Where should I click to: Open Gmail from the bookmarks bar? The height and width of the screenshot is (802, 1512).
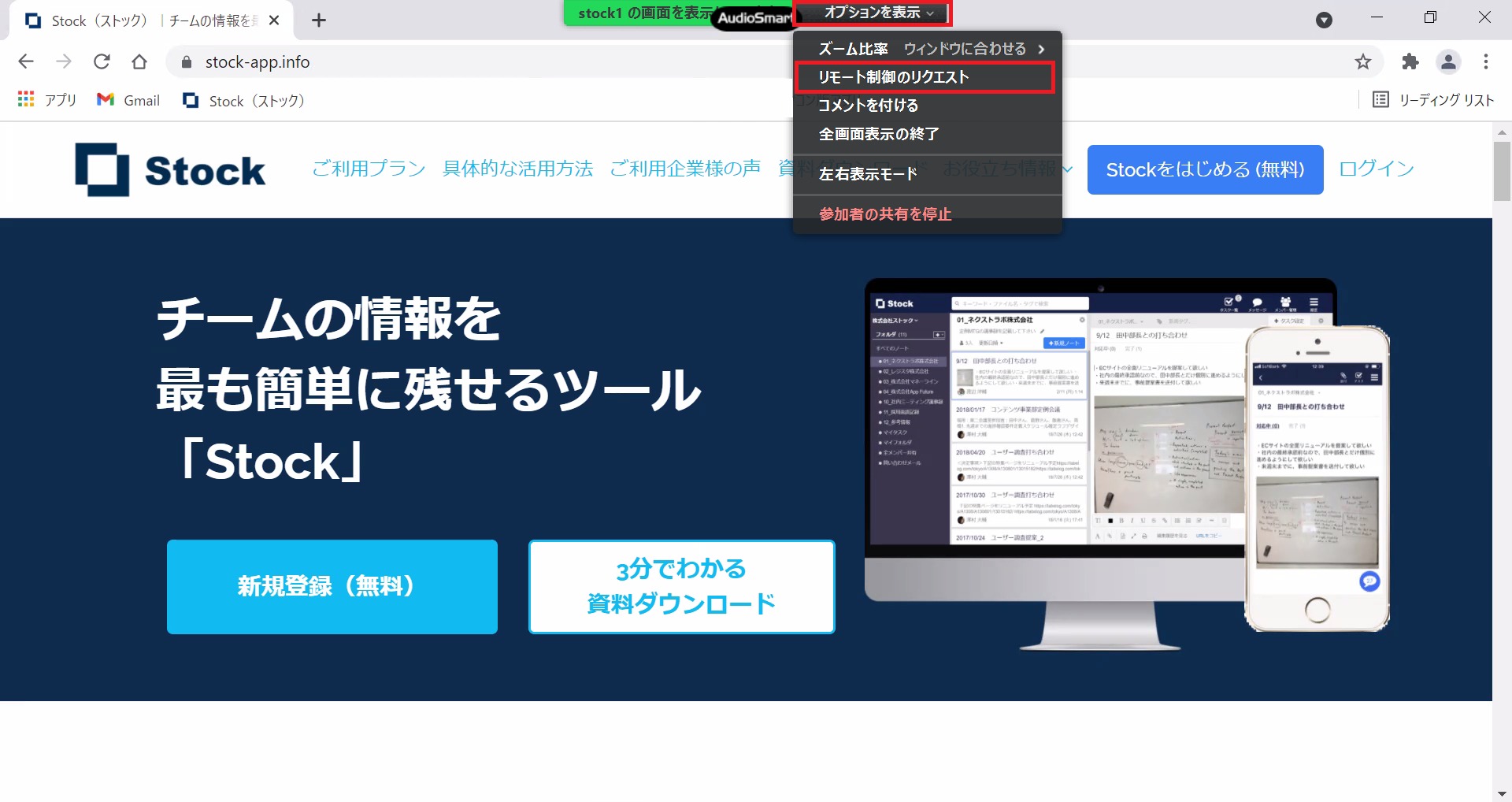(x=128, y=100)
